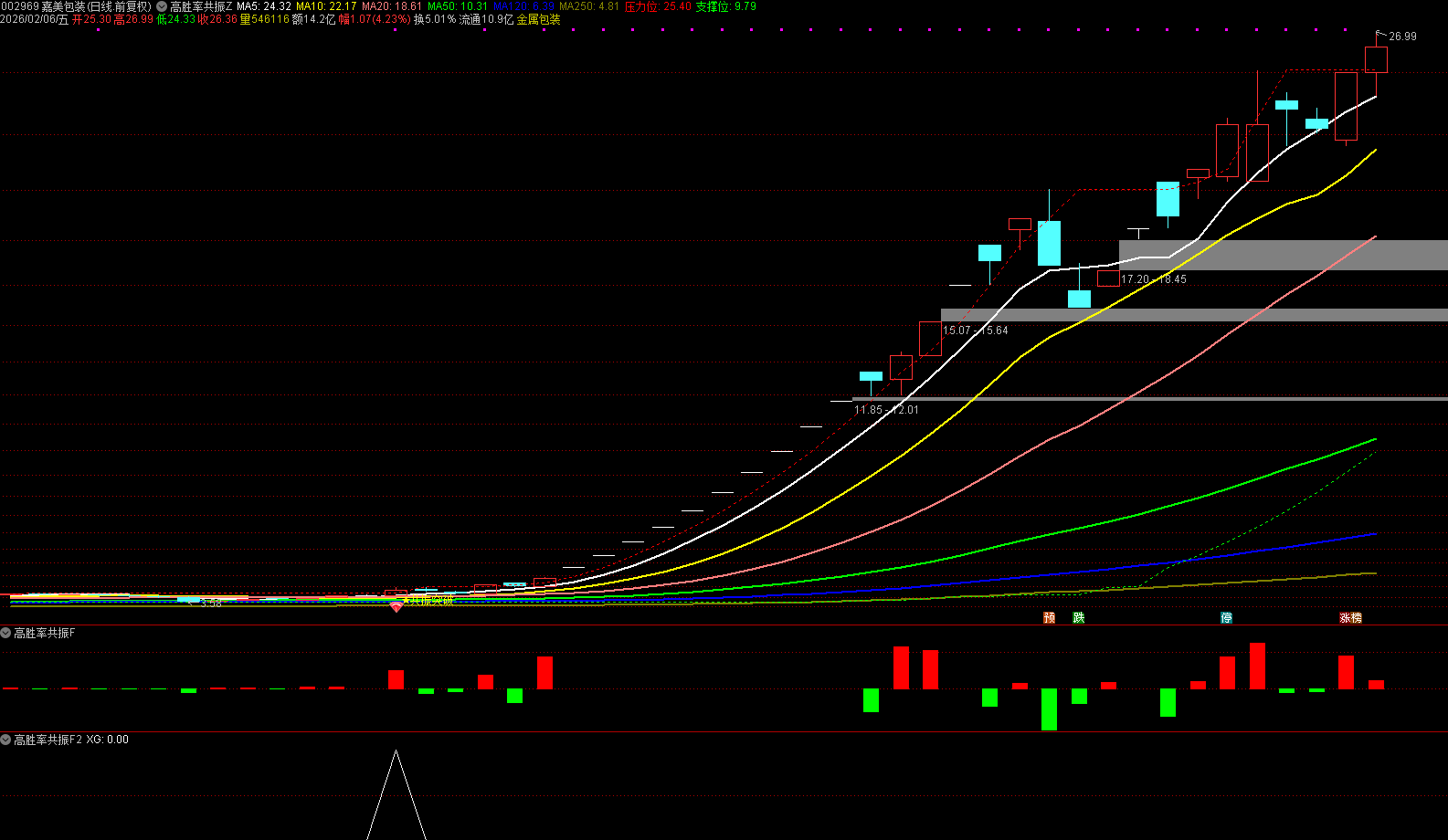The image size is (1448, 840).
Task: Click the 收26.36 close price value
Action: pos(218,19)
